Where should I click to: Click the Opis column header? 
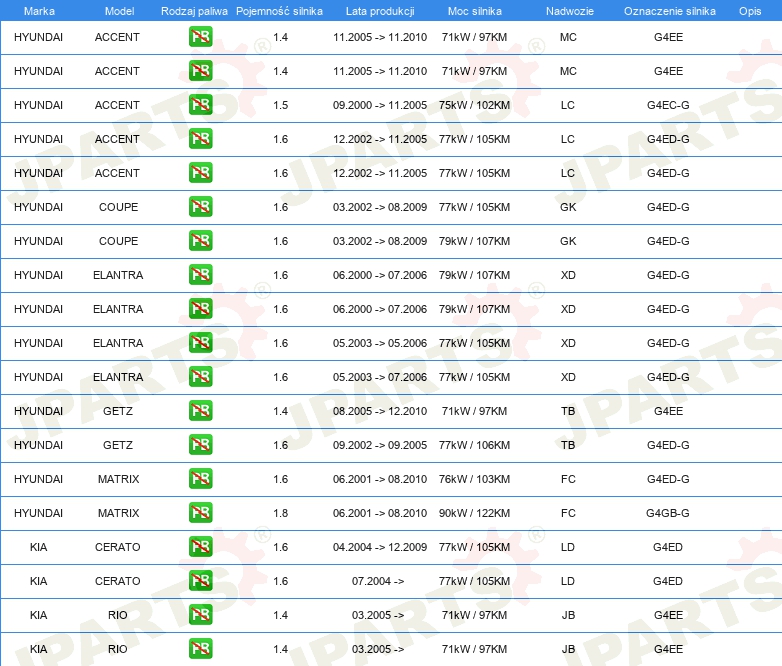pos(750,11)
